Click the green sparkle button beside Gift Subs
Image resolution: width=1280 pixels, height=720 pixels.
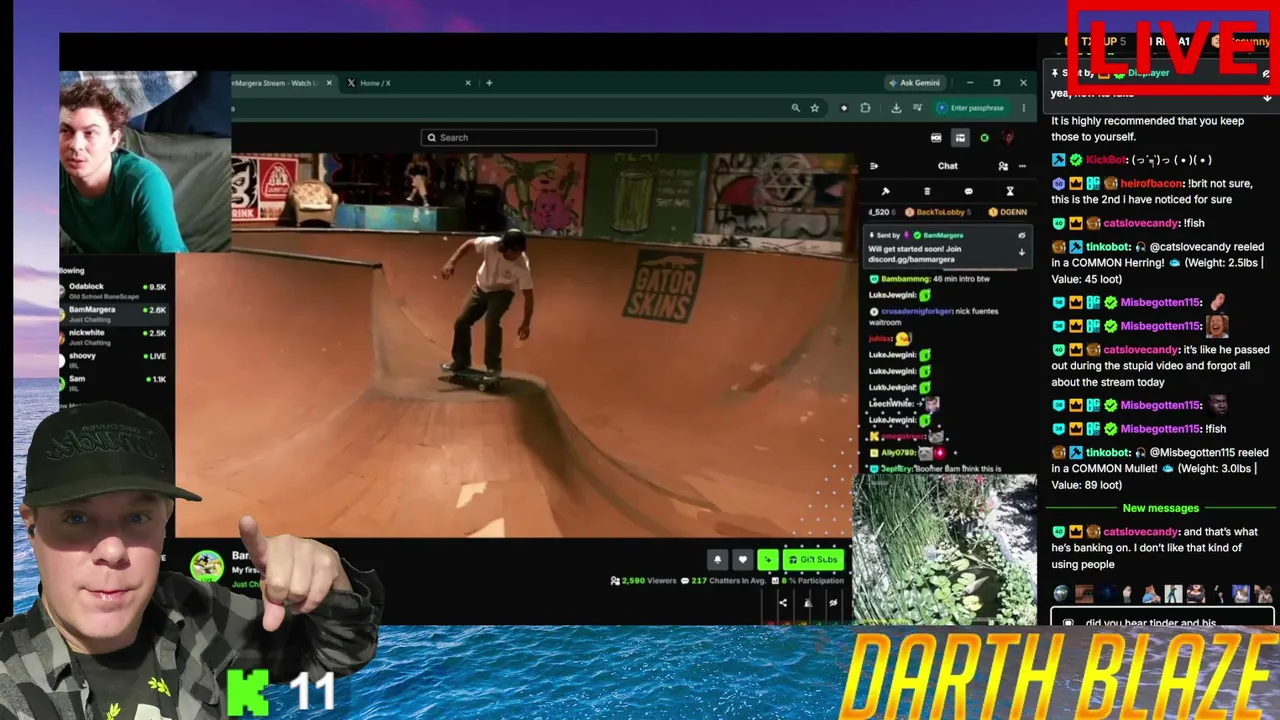coord(768,560)
